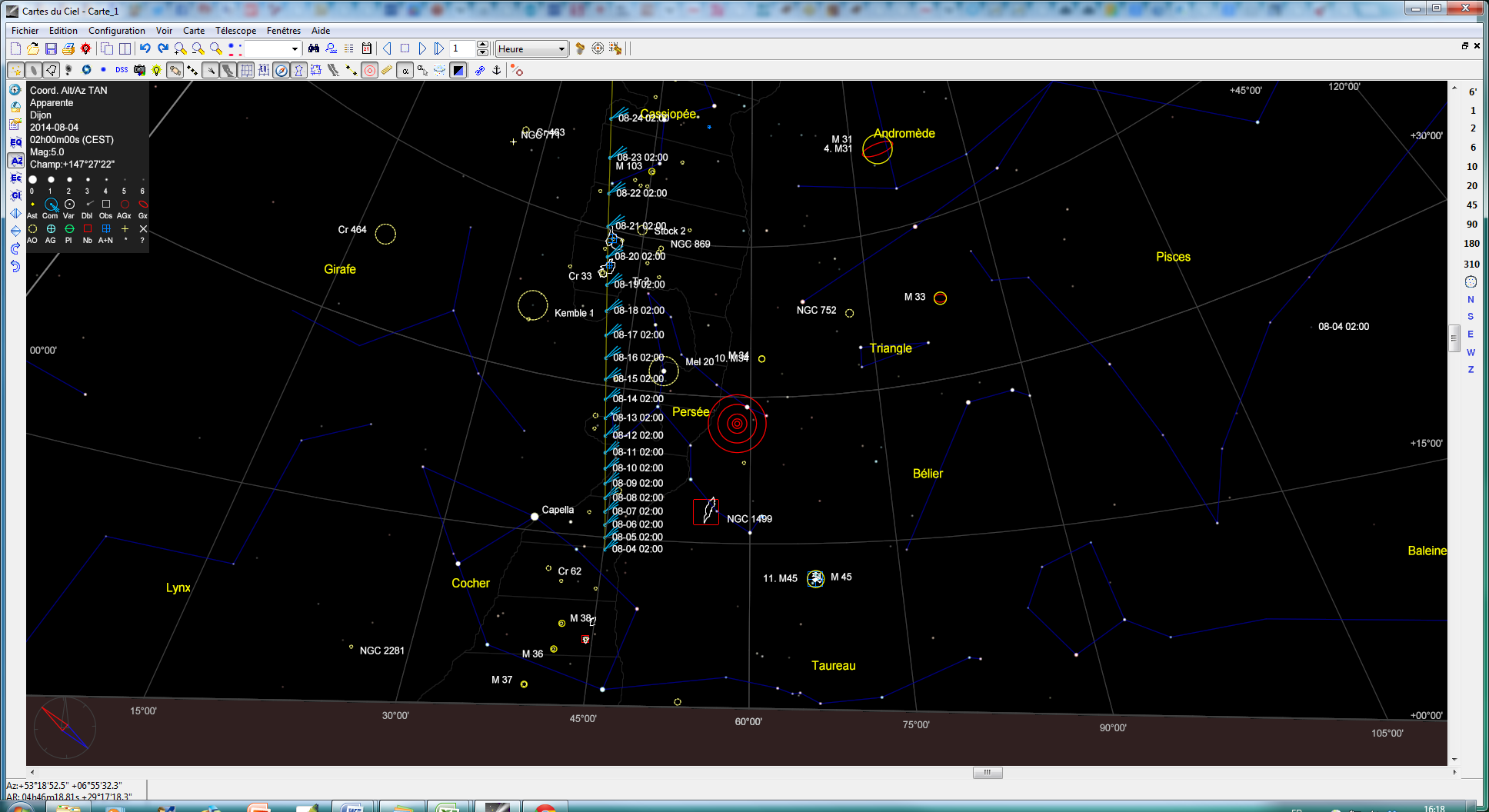Image resolution: width=1489 pixels, height=812 pixels.
Task: Open the calendar tool icon
Action: pos(367,48)
